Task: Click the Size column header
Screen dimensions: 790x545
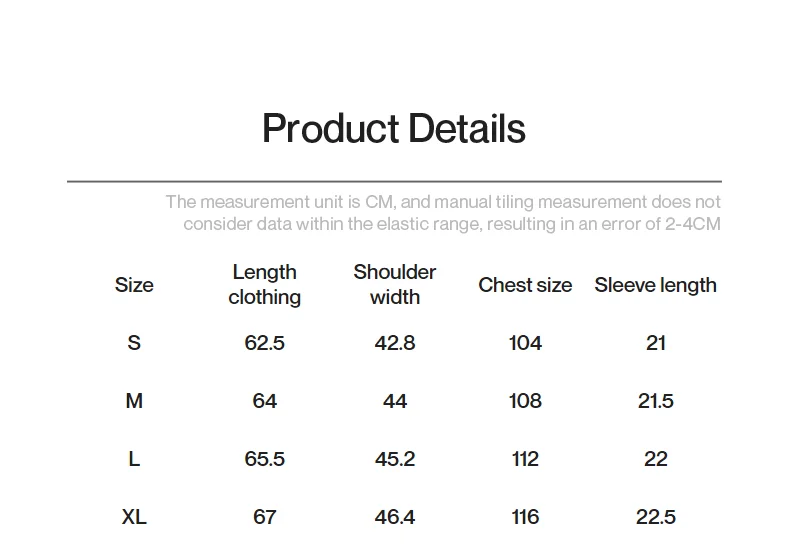Action: tap(134, 285)
